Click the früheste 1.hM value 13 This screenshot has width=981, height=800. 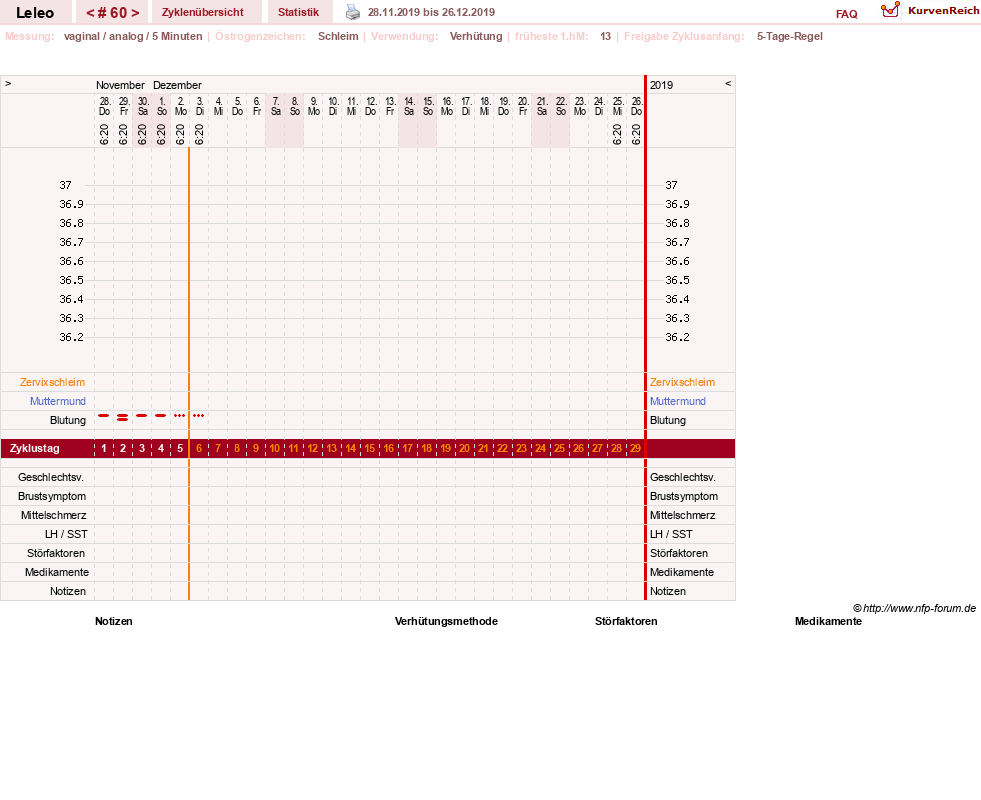click(606, 36)
